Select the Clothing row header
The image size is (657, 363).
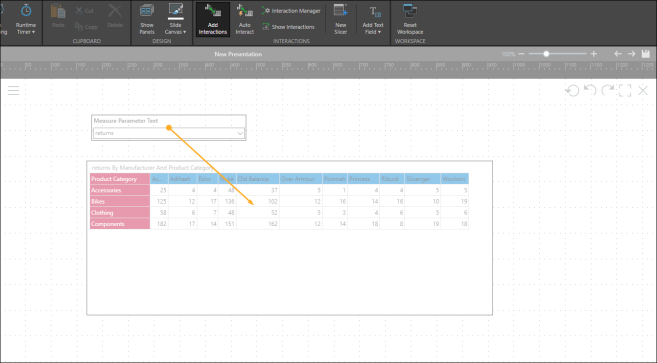pos(120,213)
